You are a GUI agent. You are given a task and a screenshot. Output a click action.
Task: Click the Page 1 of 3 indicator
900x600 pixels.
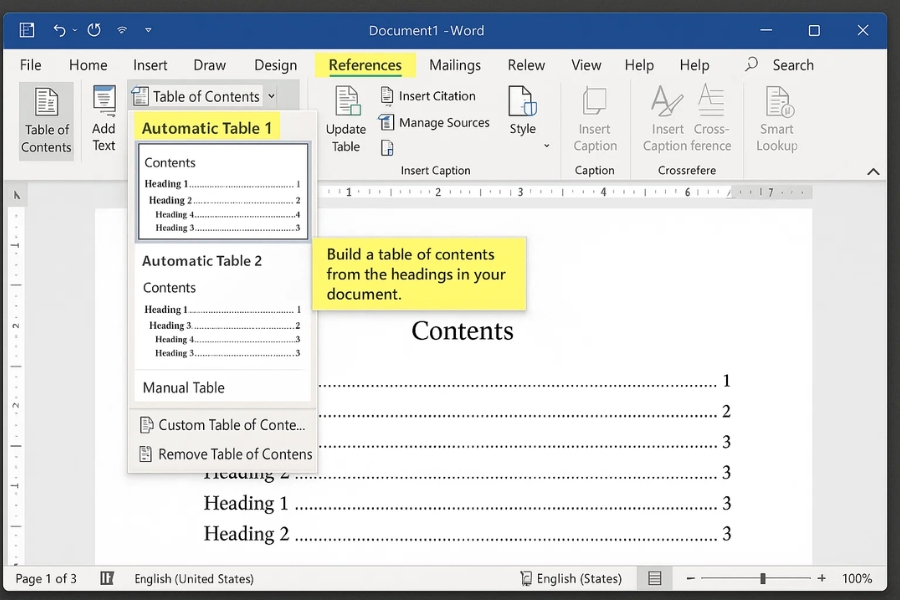tap(45, 578)
